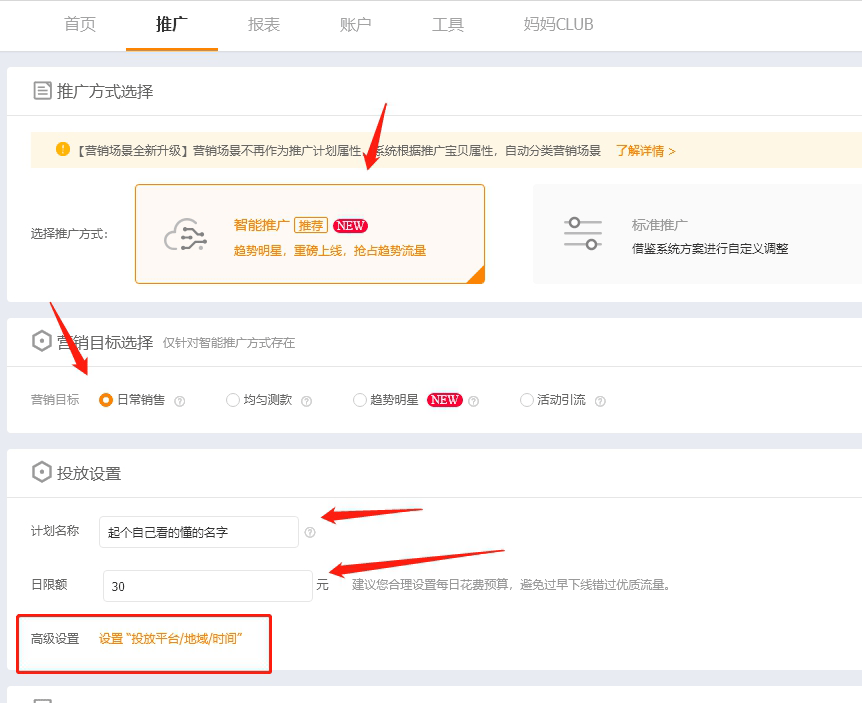
Task: Go to the 妈妈CLUB tab
Action: (x=558, y=24)
